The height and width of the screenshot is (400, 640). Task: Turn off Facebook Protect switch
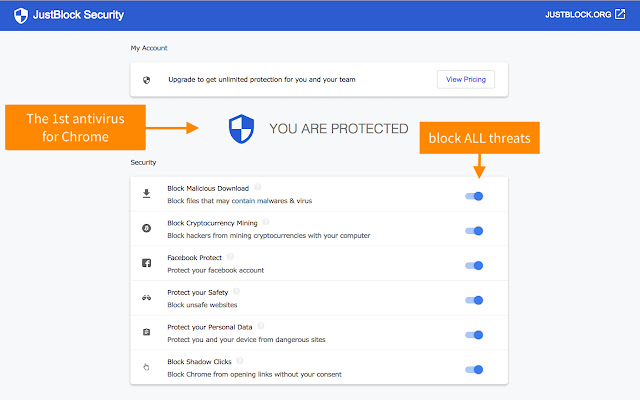tap(474, 265)
